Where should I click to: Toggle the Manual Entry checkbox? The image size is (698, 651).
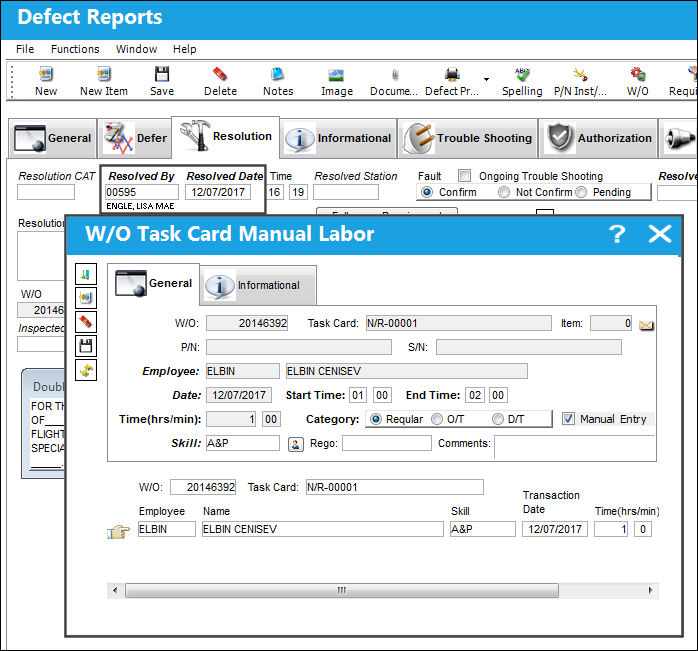[568, 419]
